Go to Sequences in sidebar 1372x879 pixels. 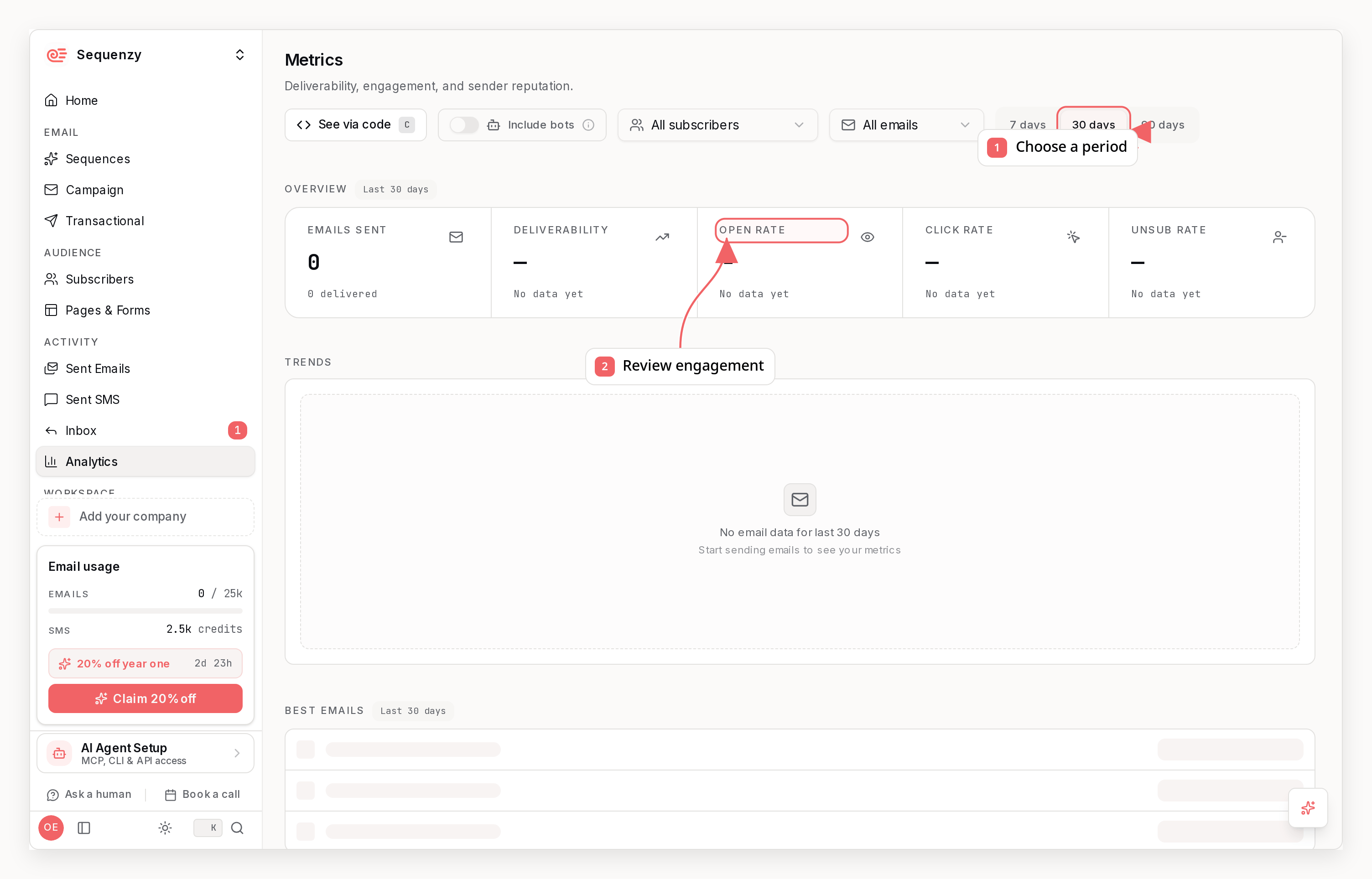pyautogui.click(x=145, y=159)
